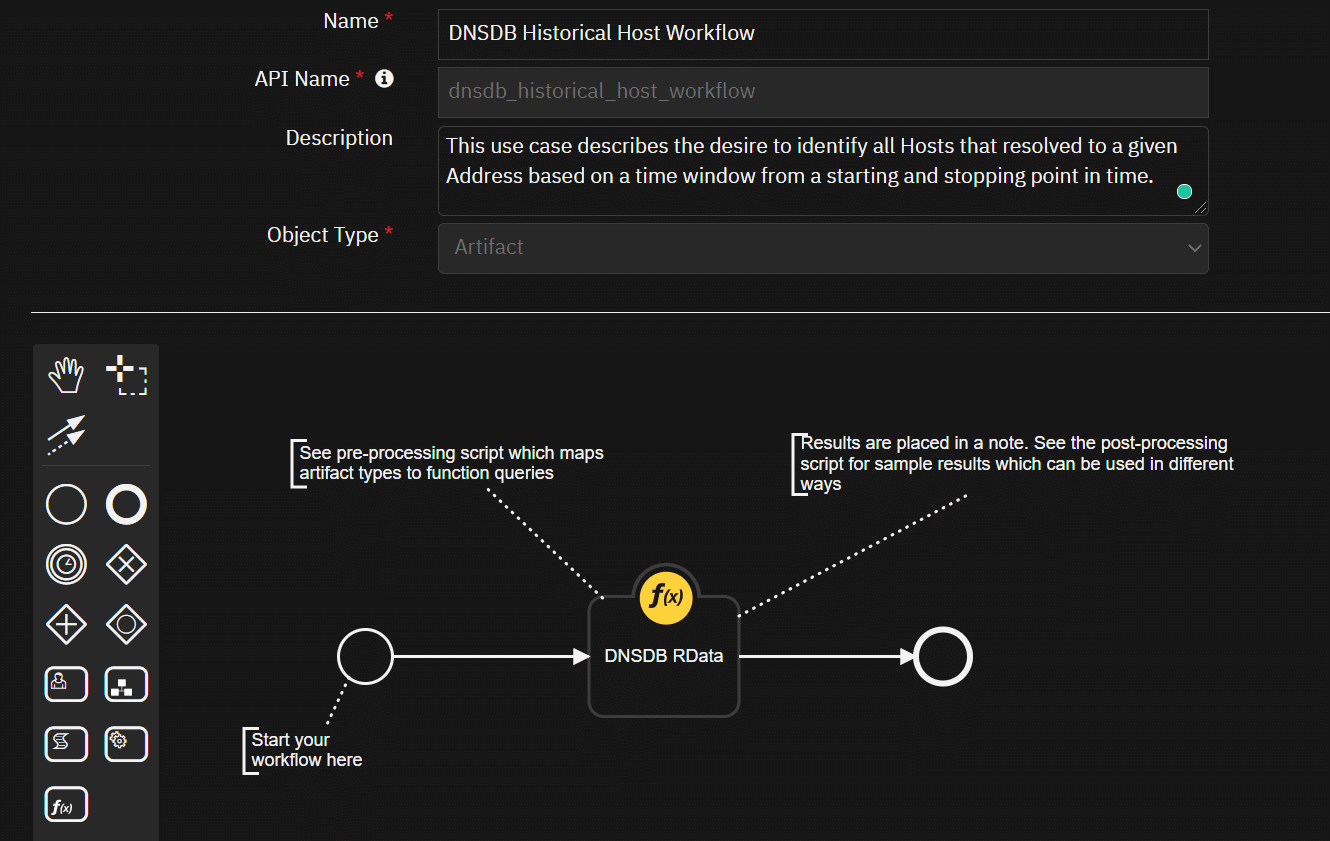The image size is (1330, 841).
Task: Edit the Name field text
Action: point(823,34)
